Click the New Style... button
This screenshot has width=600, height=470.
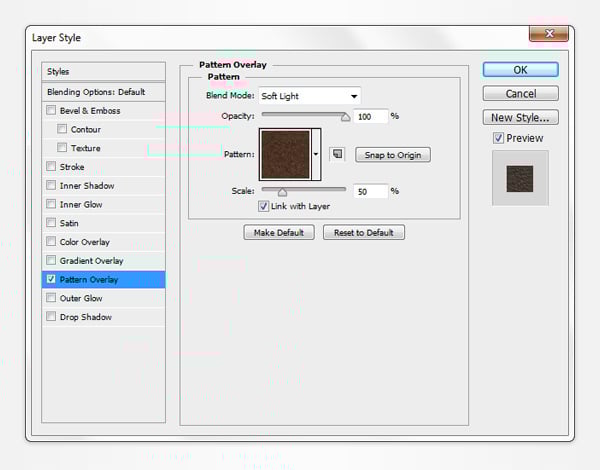tap(520, 117)
